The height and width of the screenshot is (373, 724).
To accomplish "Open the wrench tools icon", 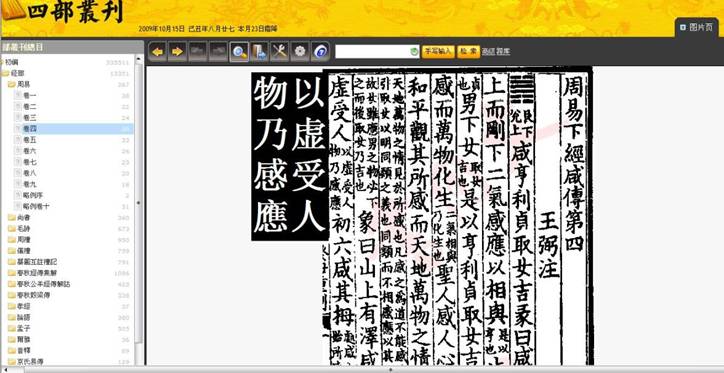I will (279, 52).
